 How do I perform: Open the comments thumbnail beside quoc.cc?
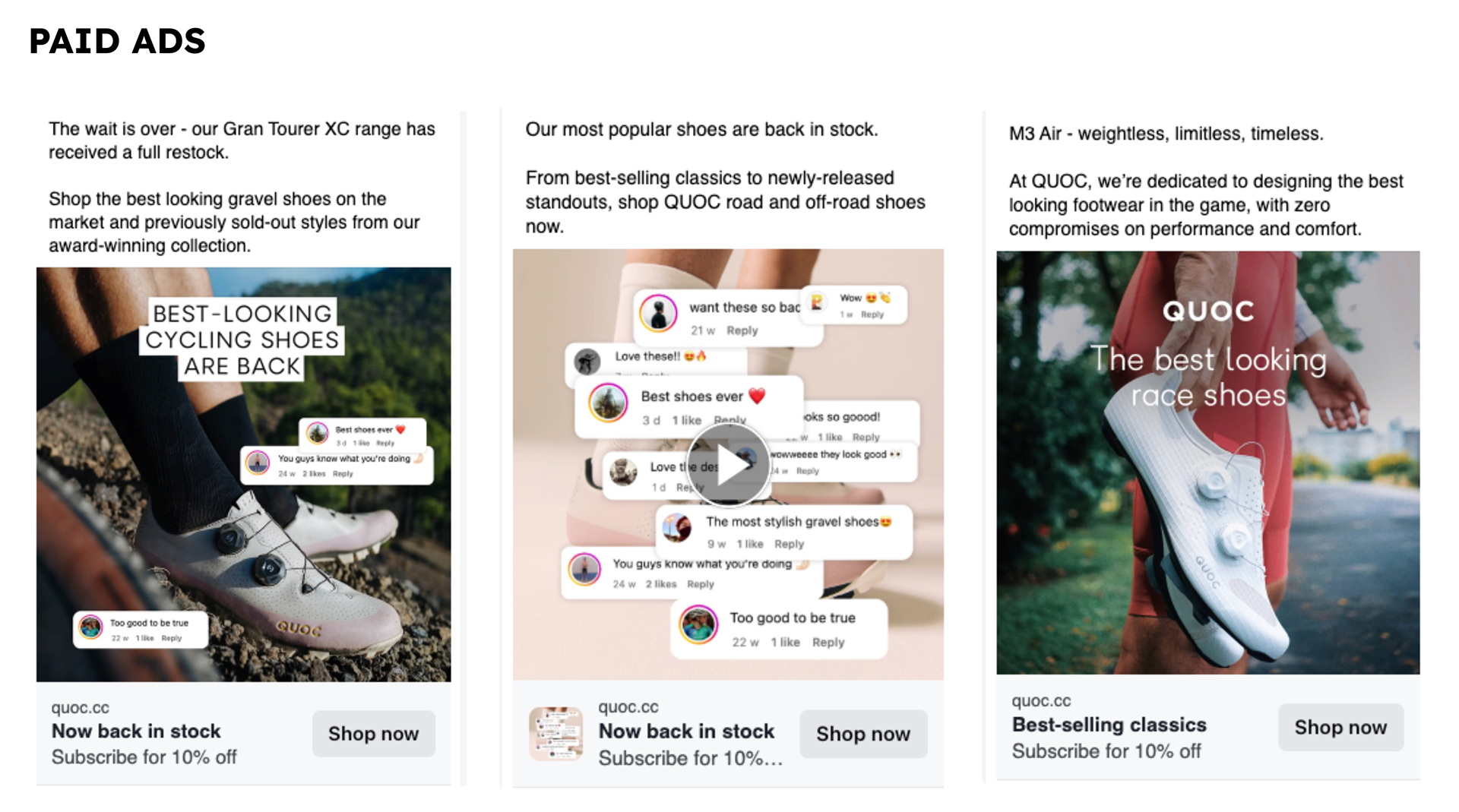(556, 734)
